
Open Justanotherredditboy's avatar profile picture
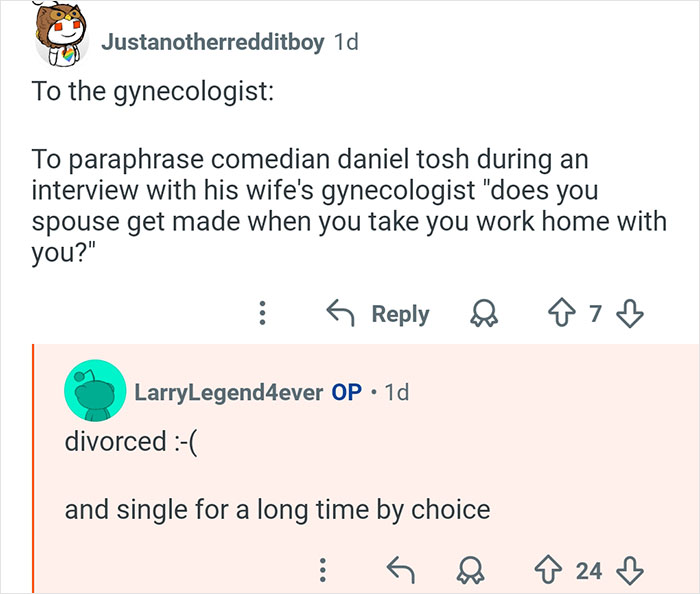click(x=61, y=40)
